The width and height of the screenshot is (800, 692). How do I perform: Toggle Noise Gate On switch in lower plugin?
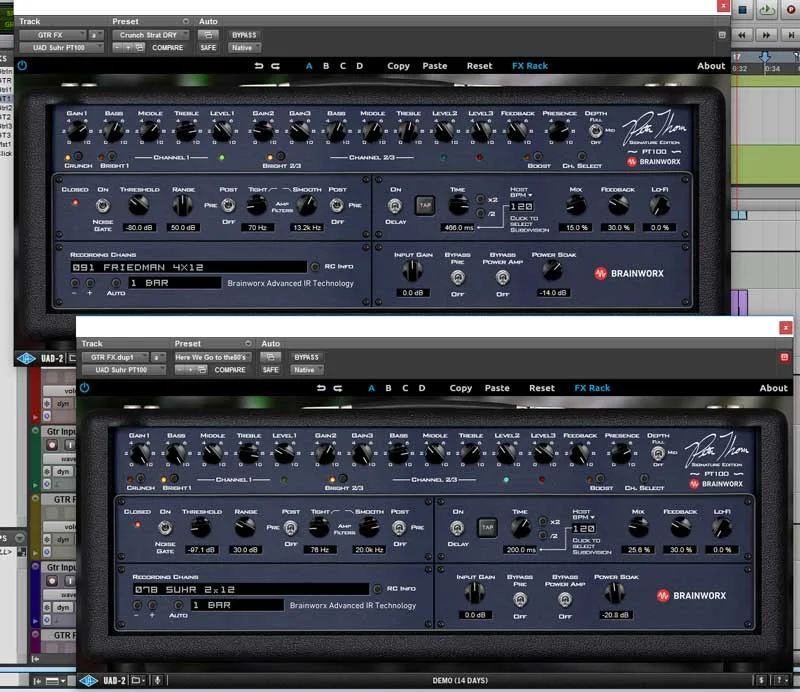(x=165, y=528)
